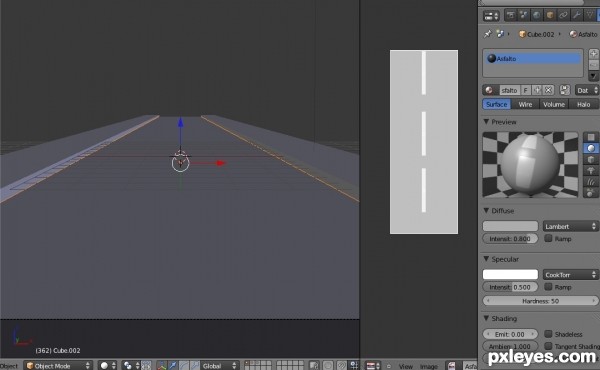
Task: Enable the Tangent Shading checkbox
Action: [548, 346]
